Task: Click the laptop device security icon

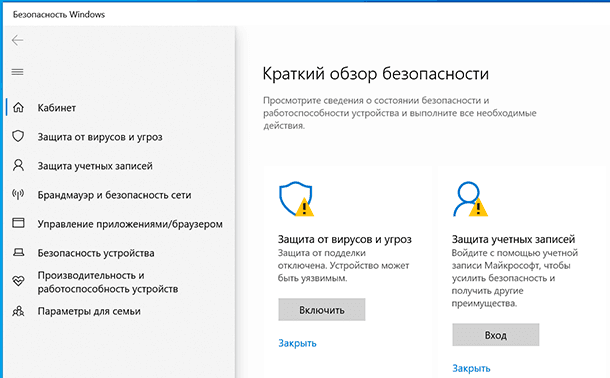Action: click(18, 253)
